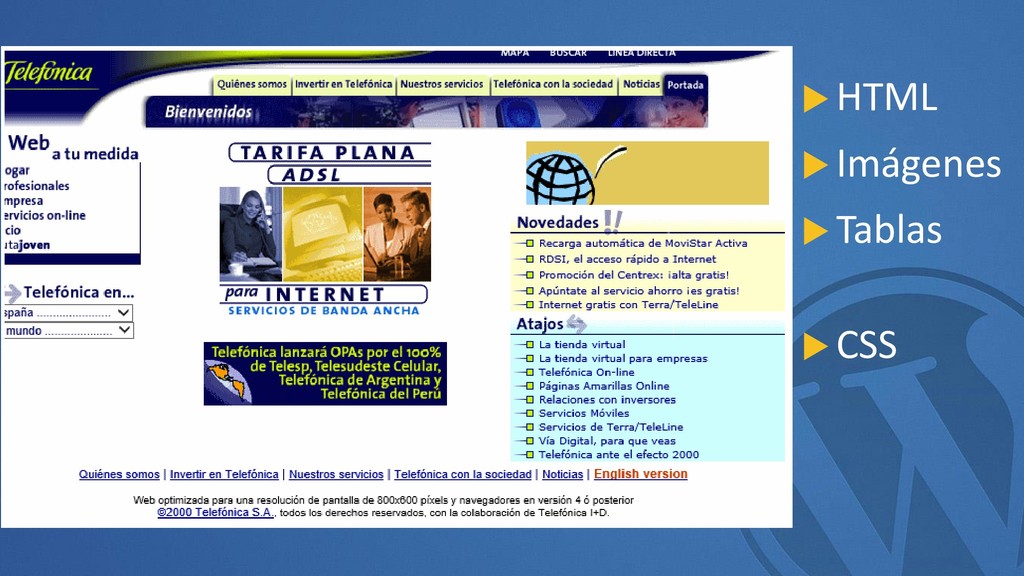The image size is (1024, 576).
Task: Open the Empresa sidebar link
Action: click(x=24, y=201)
